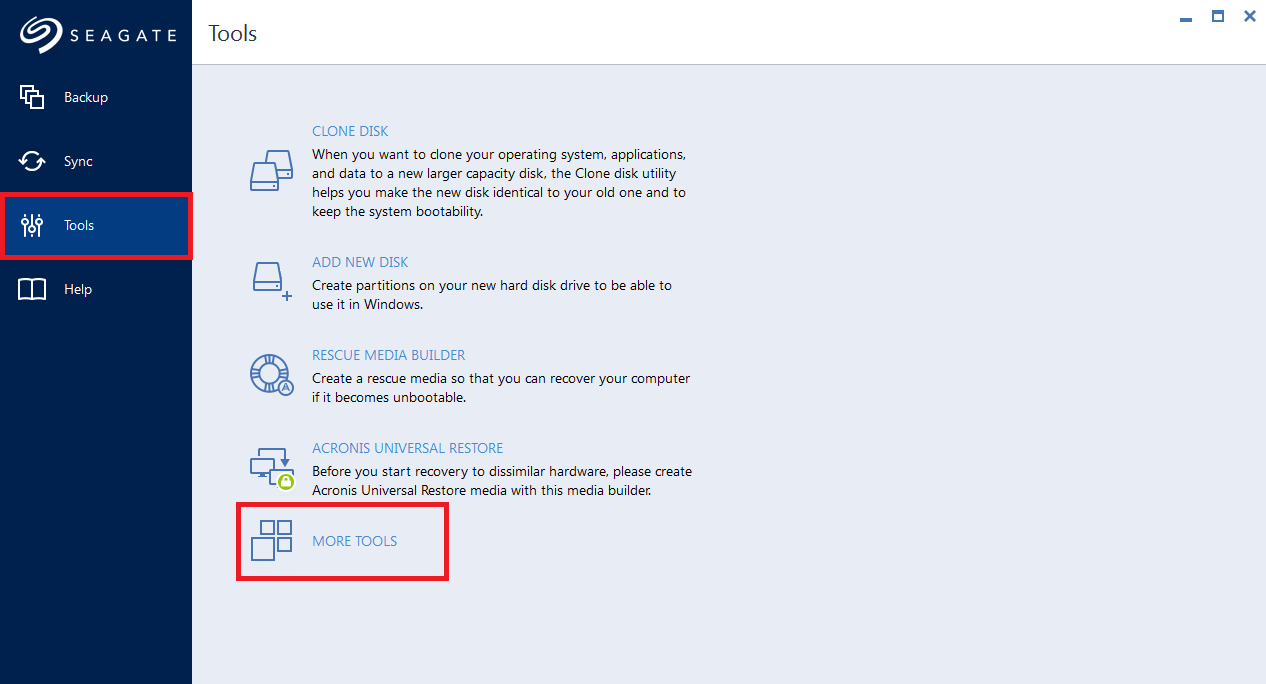The width and height of the screenshot is (1266, 684).
Task: Click the Add New Disk icon
Action: pyautogui.click(x=271, y=281)
